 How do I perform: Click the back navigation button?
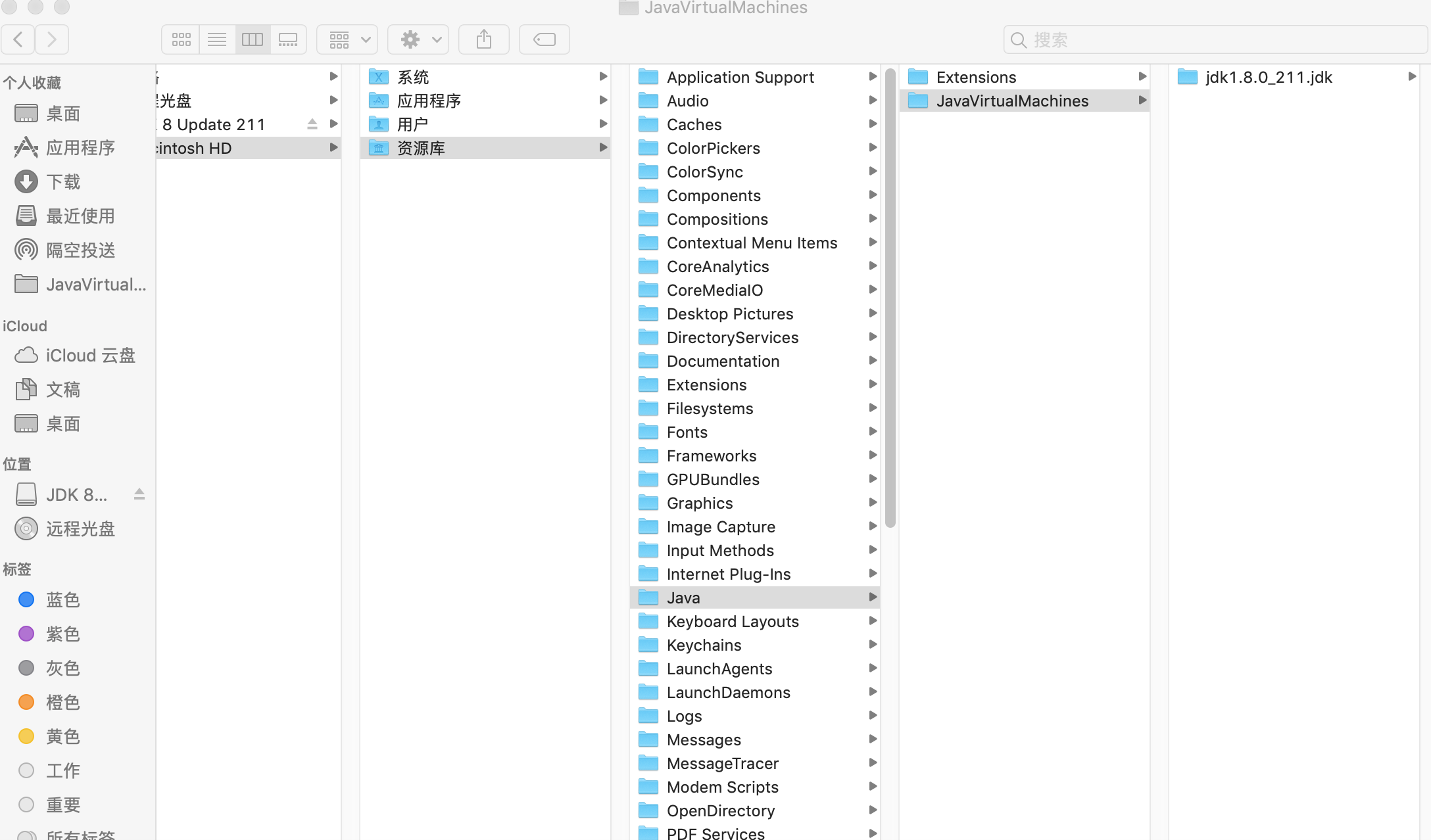coord(20,40)
